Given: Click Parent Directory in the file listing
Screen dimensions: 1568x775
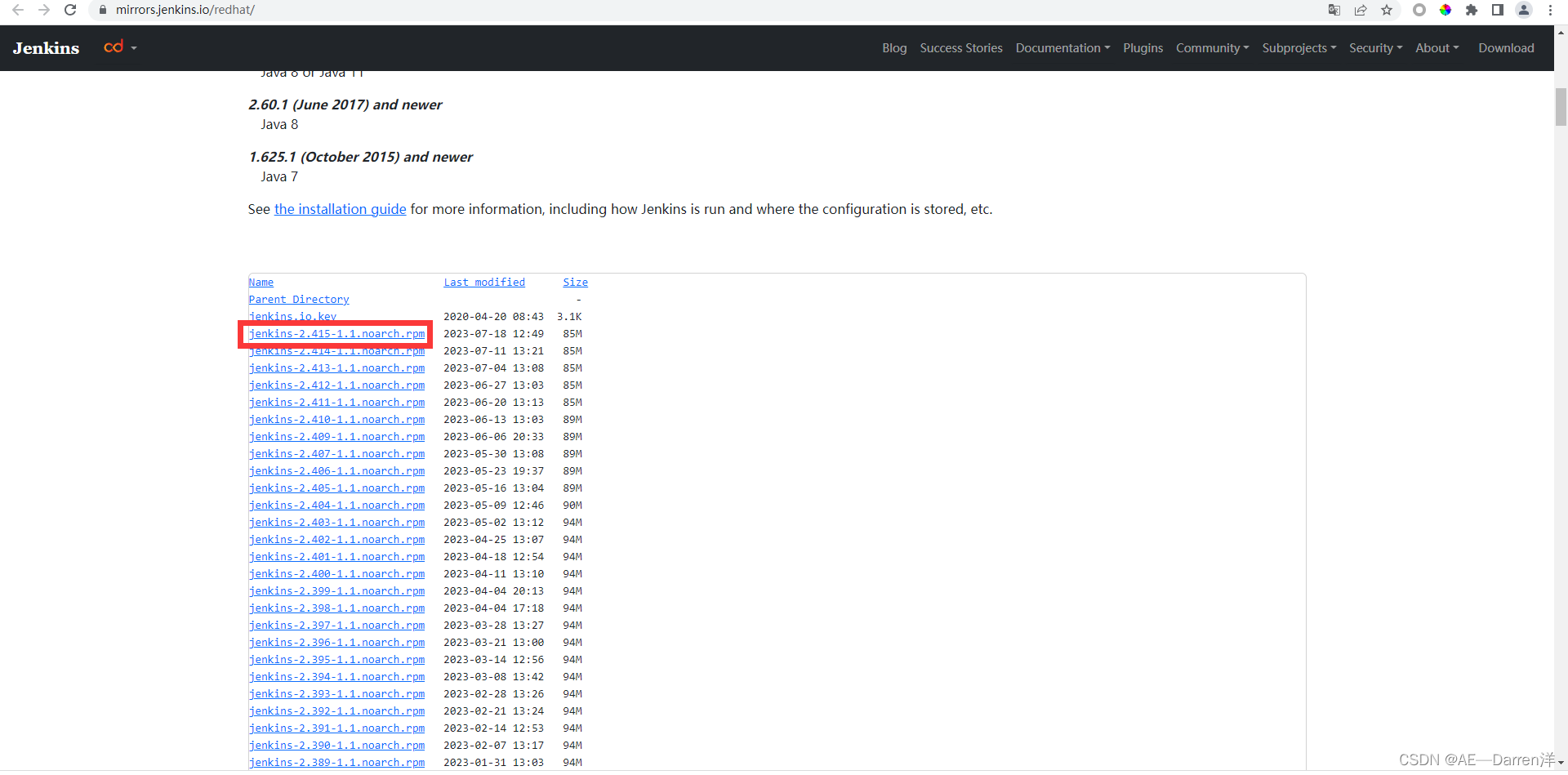Looking at the screenshot, I should click(298, 299).
